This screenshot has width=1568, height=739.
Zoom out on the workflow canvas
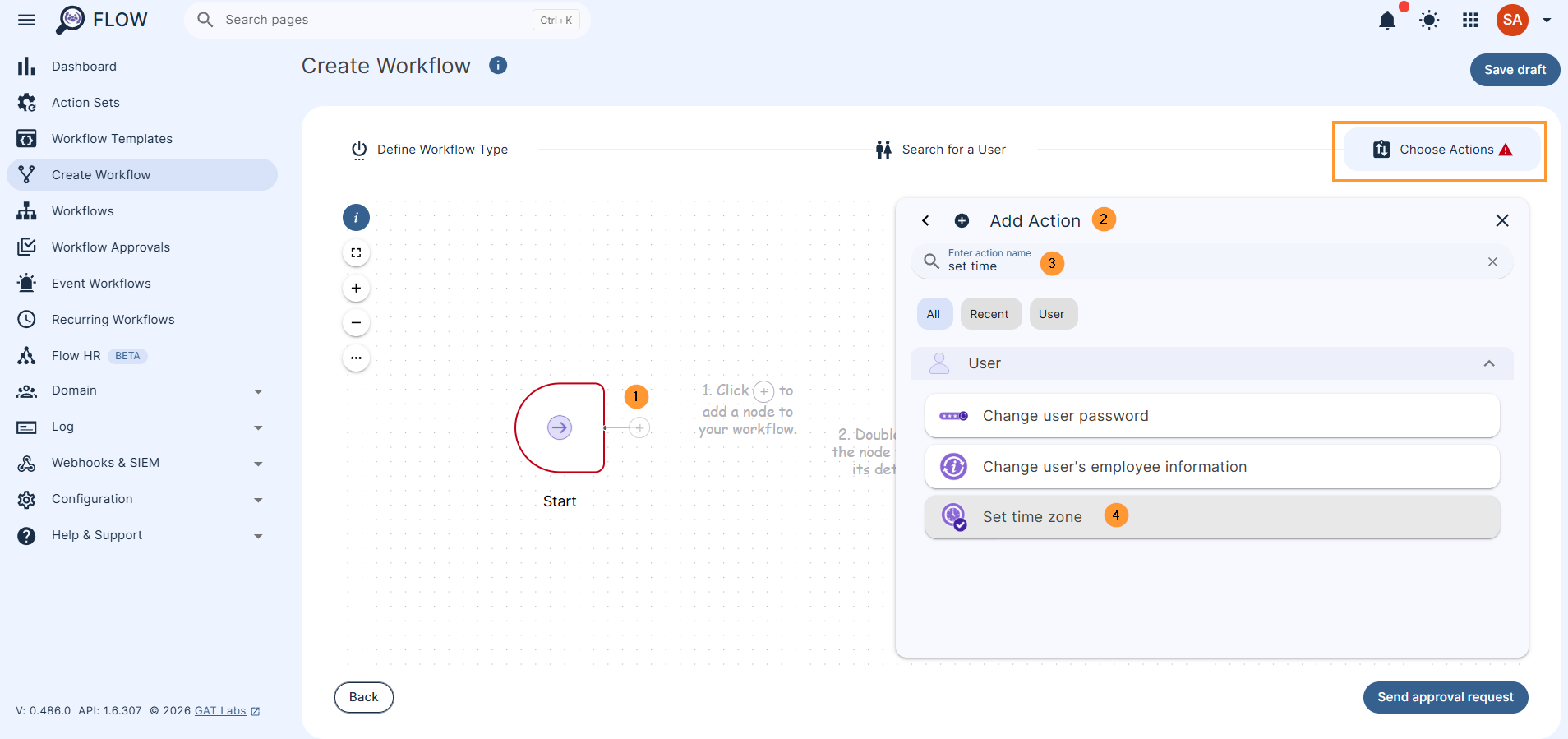click(356, 323)
